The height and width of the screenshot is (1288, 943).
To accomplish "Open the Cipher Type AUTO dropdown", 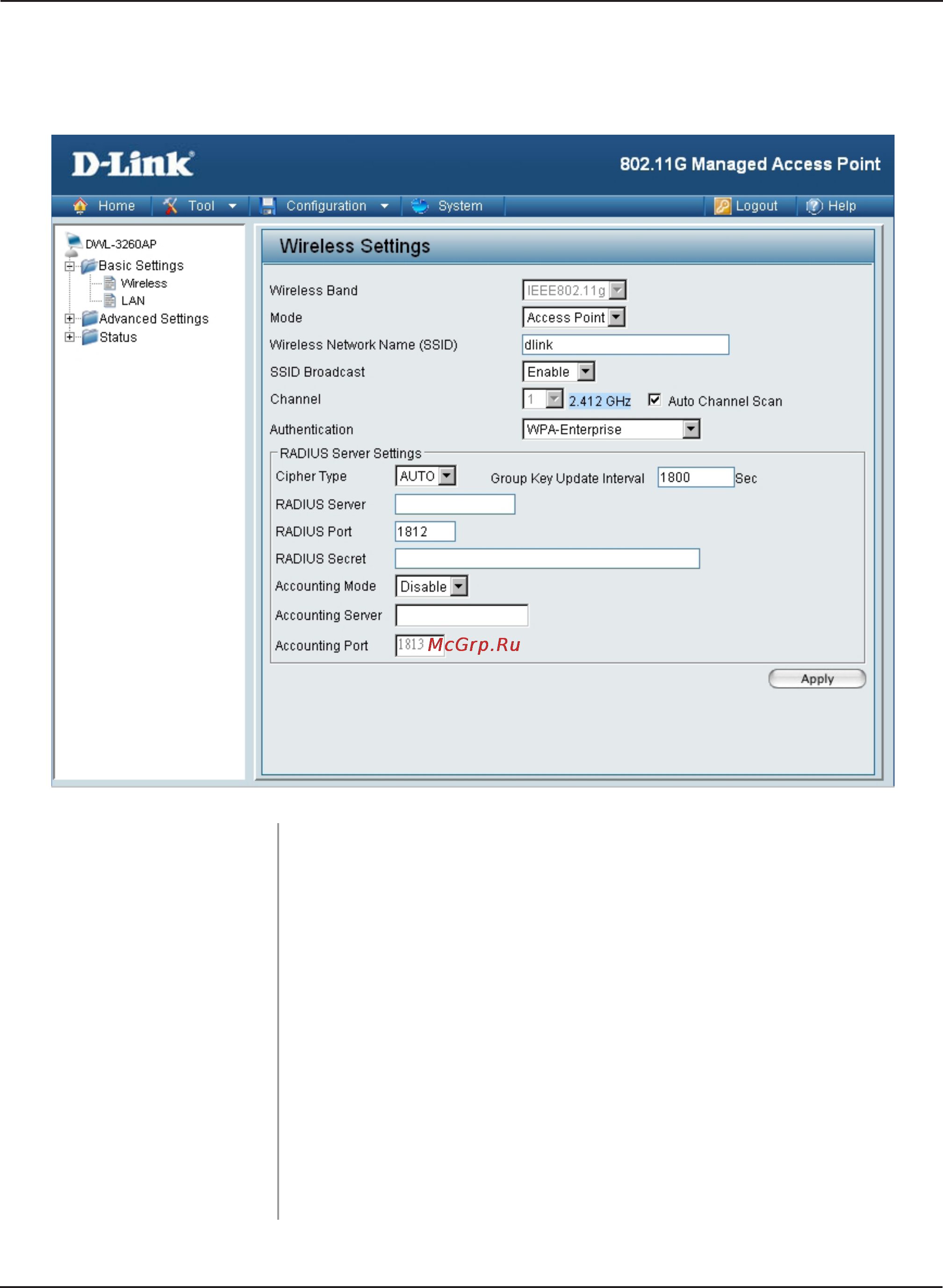I will pos(426,476).
